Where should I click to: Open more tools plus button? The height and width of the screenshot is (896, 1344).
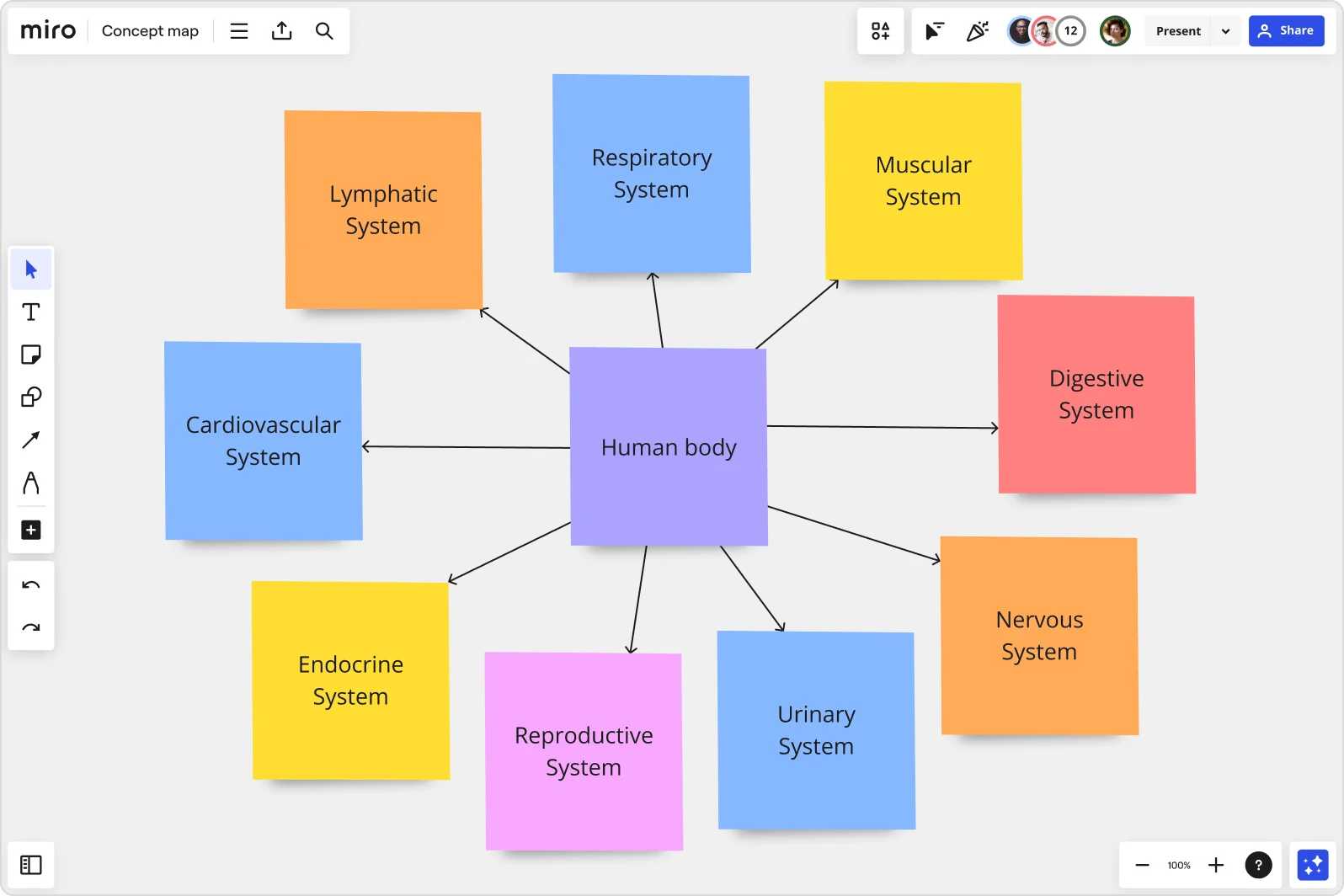[31, 530]
